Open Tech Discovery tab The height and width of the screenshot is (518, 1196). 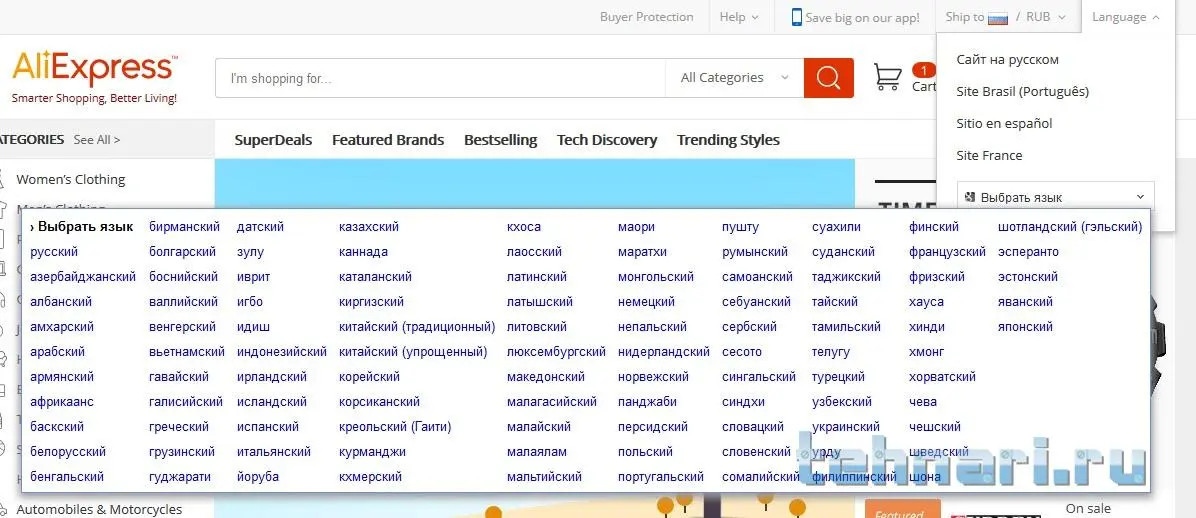click(x=607, y=140)
